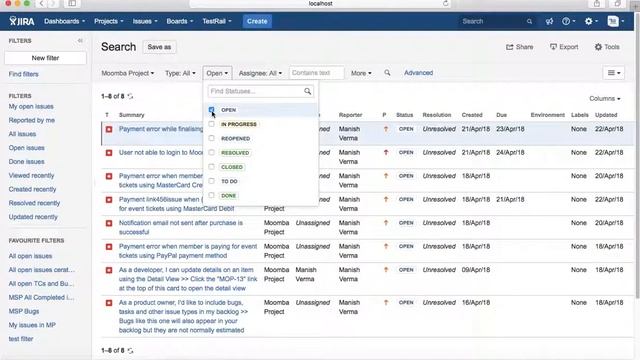Click the JIRA logo
Image resolution: width=640 pixels, height=360 pixels.
pyautogui.click(x=22, y=21)
